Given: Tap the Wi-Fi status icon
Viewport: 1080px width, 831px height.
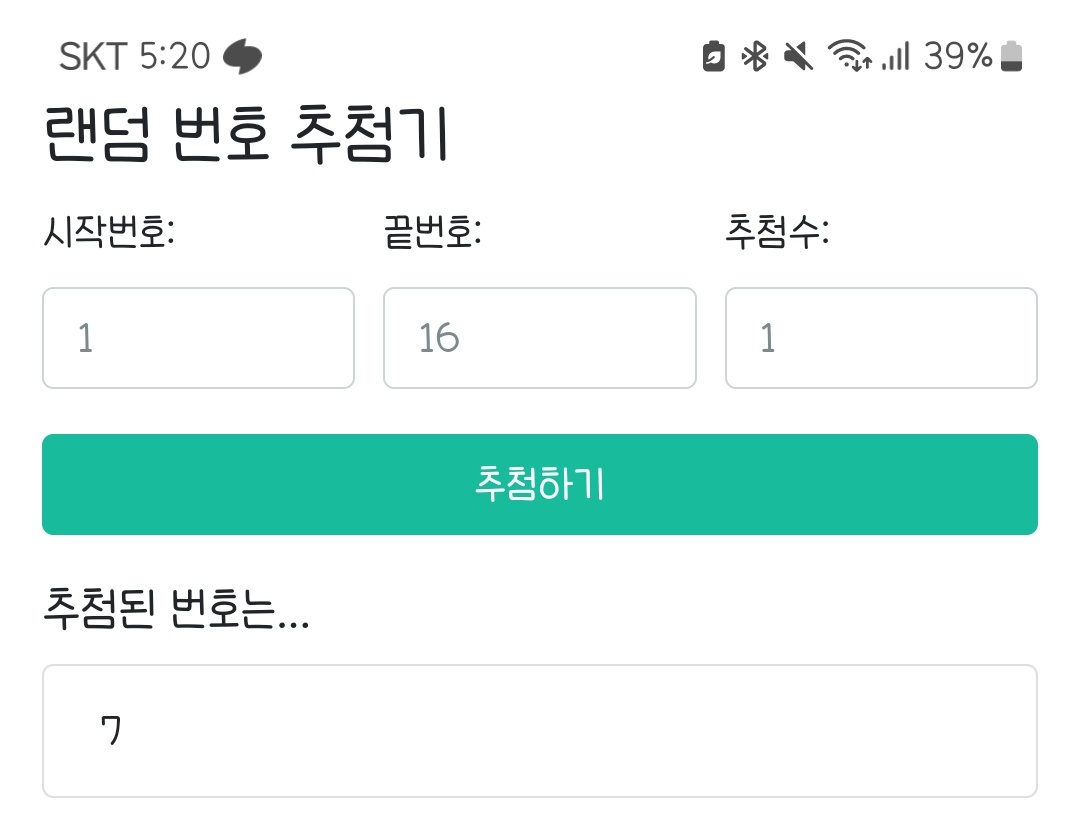Looking at the screenshot, I should tap(849, 57).
